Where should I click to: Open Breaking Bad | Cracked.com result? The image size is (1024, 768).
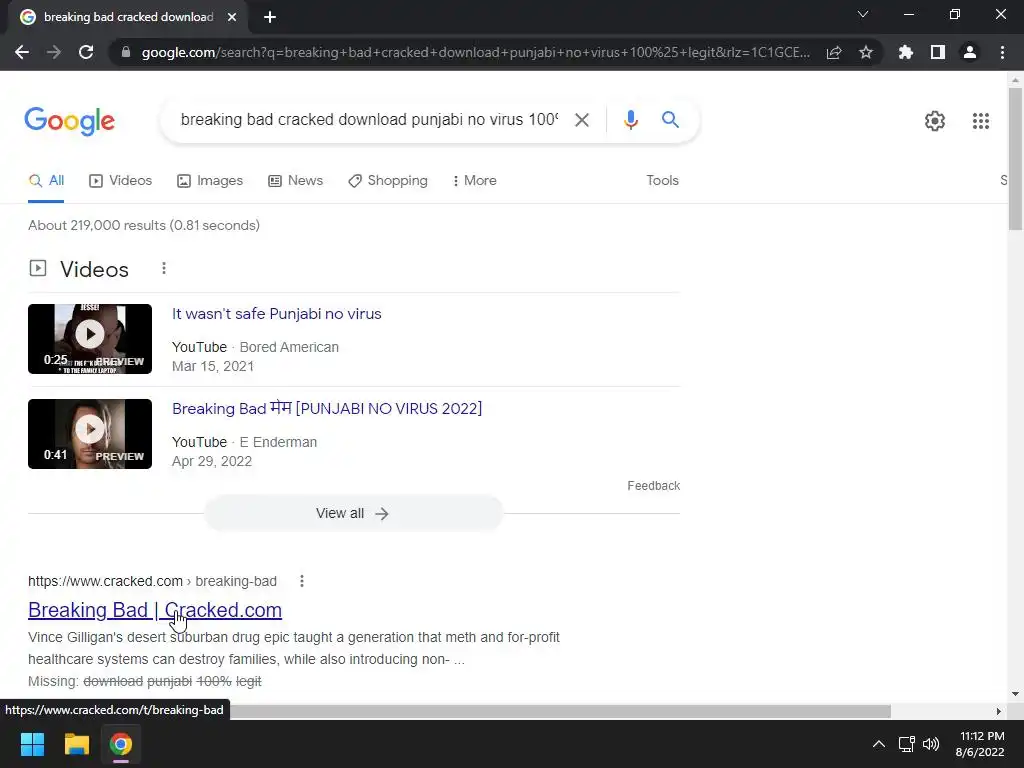pos(155,610)
